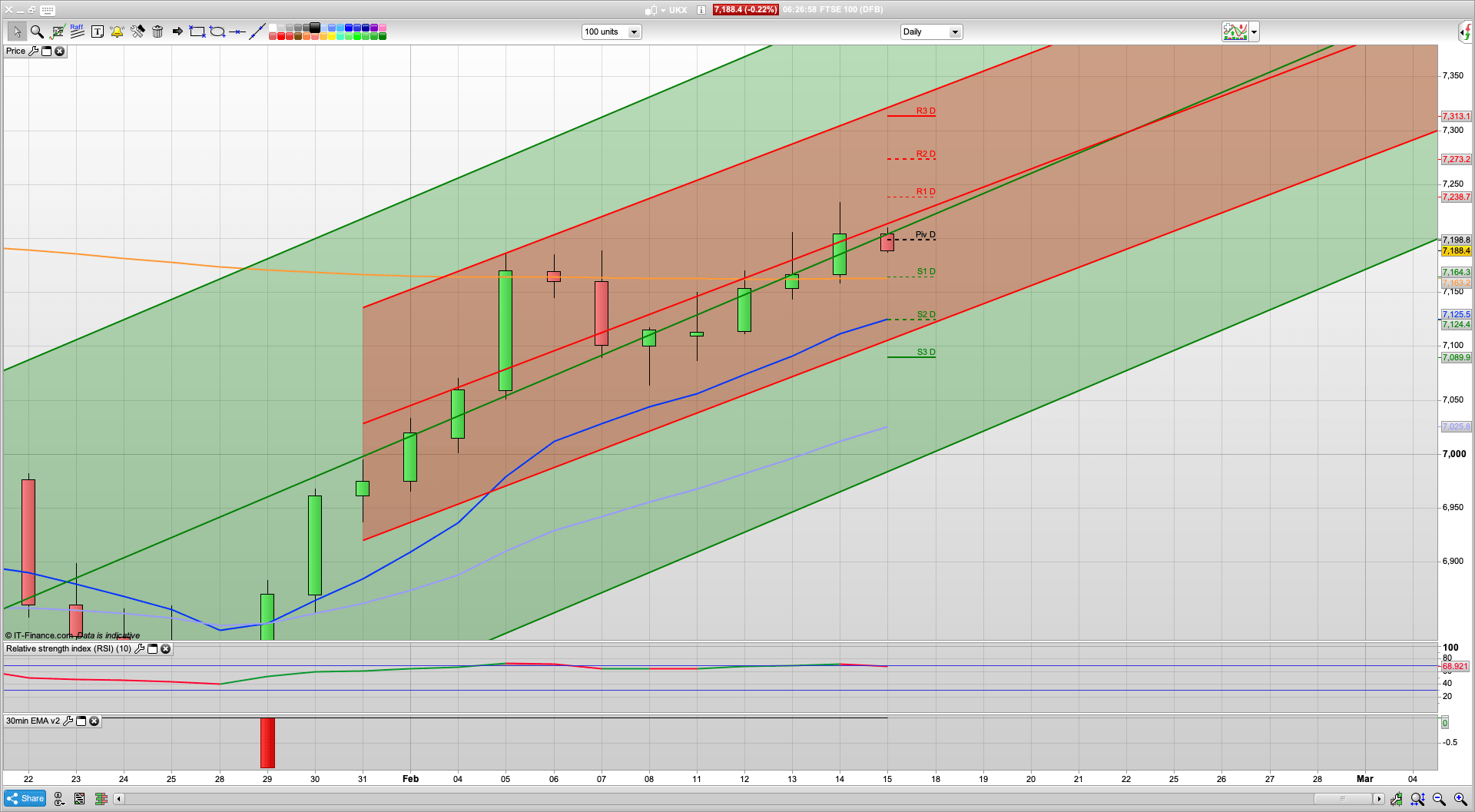Close the Relative strength index panel
This screenshot has height=812, width=1475.
[x=165, y=648]
